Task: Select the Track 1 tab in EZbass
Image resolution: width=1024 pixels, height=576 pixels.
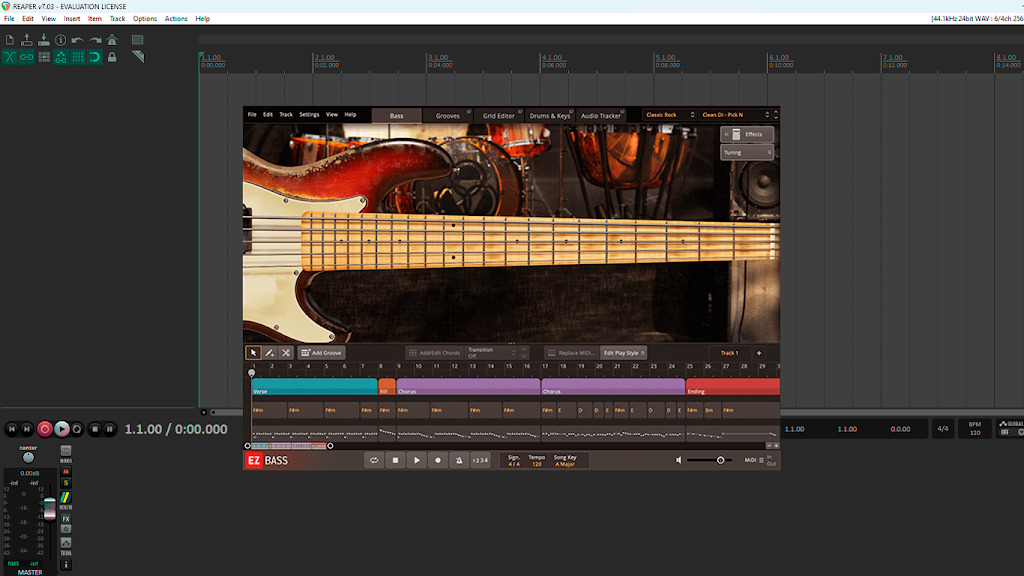Action: coord(729,353)
